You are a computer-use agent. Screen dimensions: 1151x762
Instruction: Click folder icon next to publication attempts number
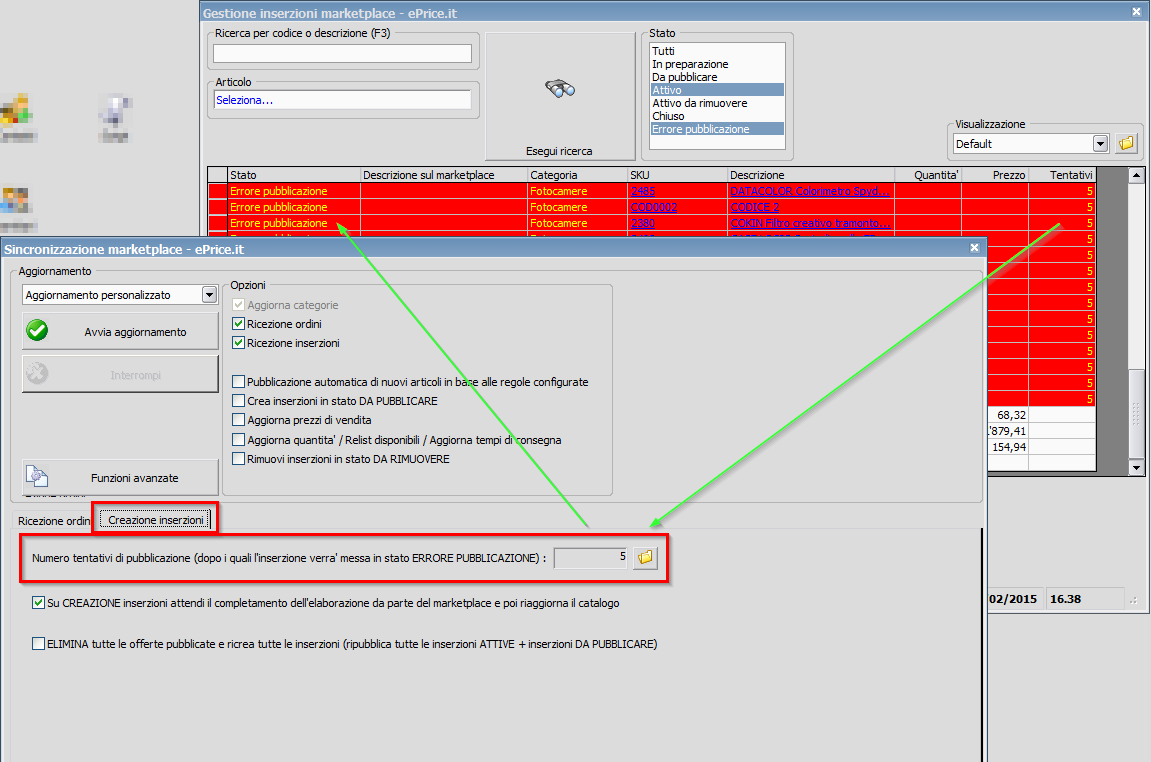tap(645, 557)
